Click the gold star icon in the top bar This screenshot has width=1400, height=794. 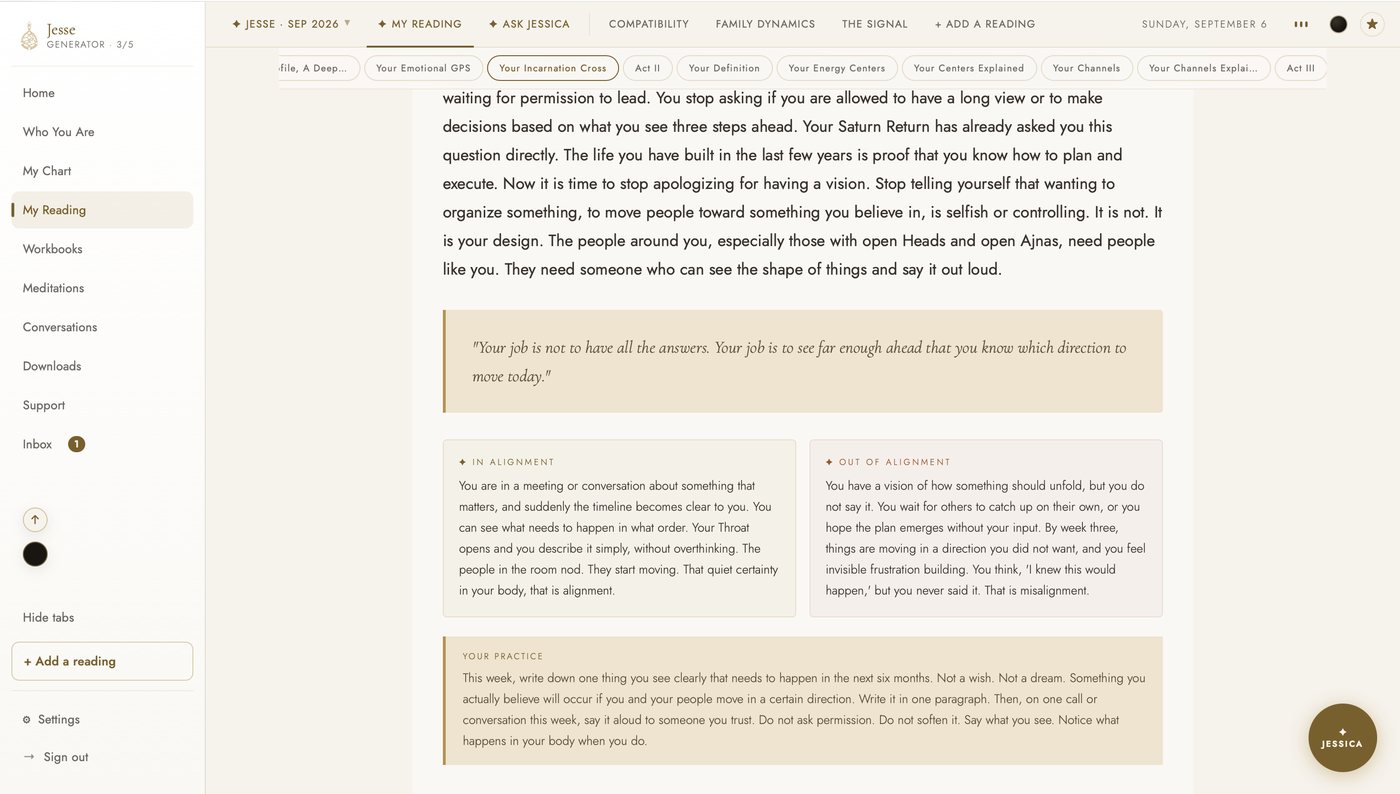pyautogui.click(x=1371, y=24)
